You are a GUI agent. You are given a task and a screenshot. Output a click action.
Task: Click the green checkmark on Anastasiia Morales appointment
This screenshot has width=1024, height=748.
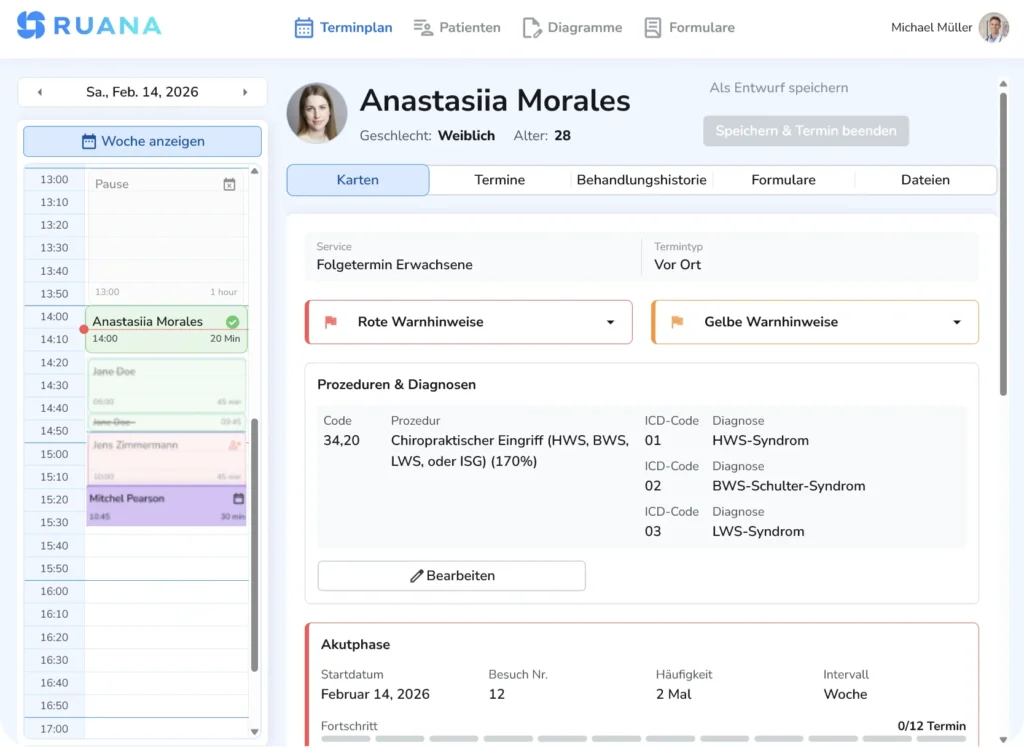[234, 322]
